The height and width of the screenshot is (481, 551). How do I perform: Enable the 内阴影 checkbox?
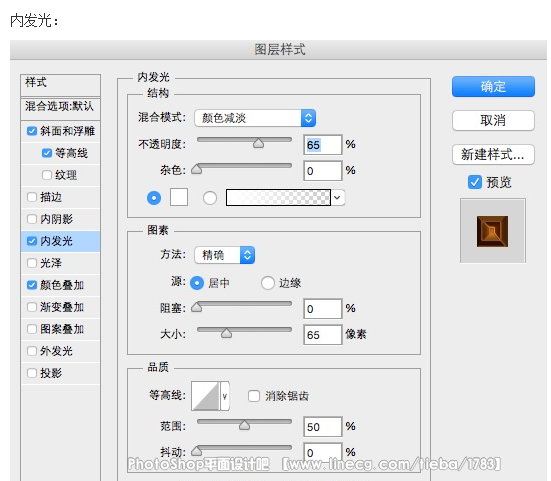pos(32,219)
